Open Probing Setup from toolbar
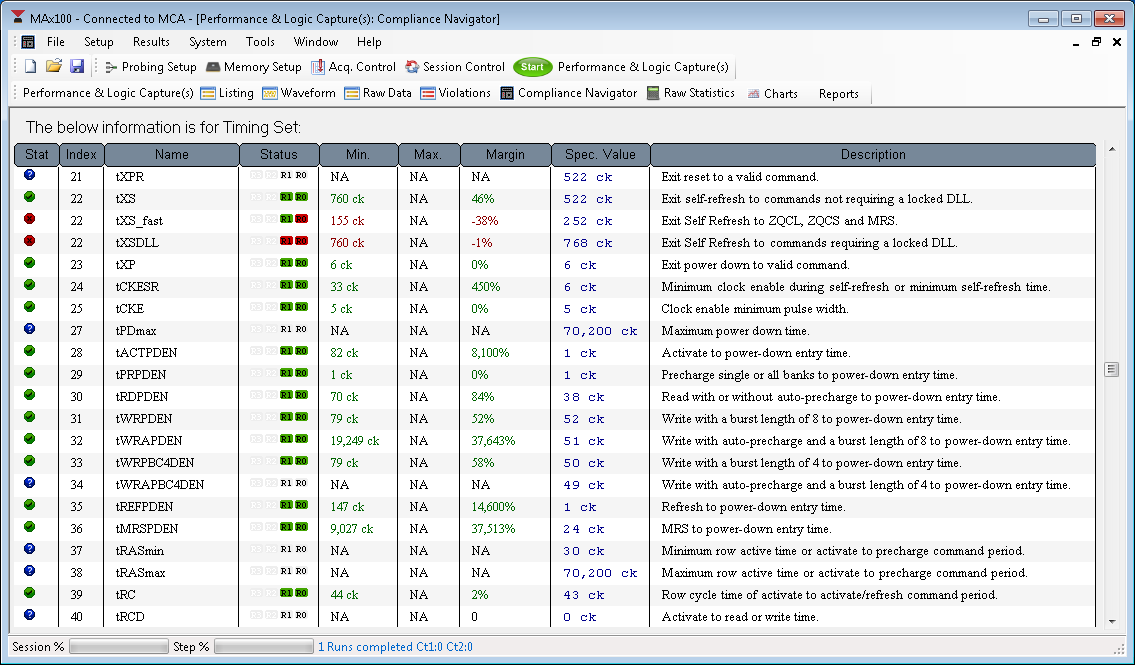 150,67
